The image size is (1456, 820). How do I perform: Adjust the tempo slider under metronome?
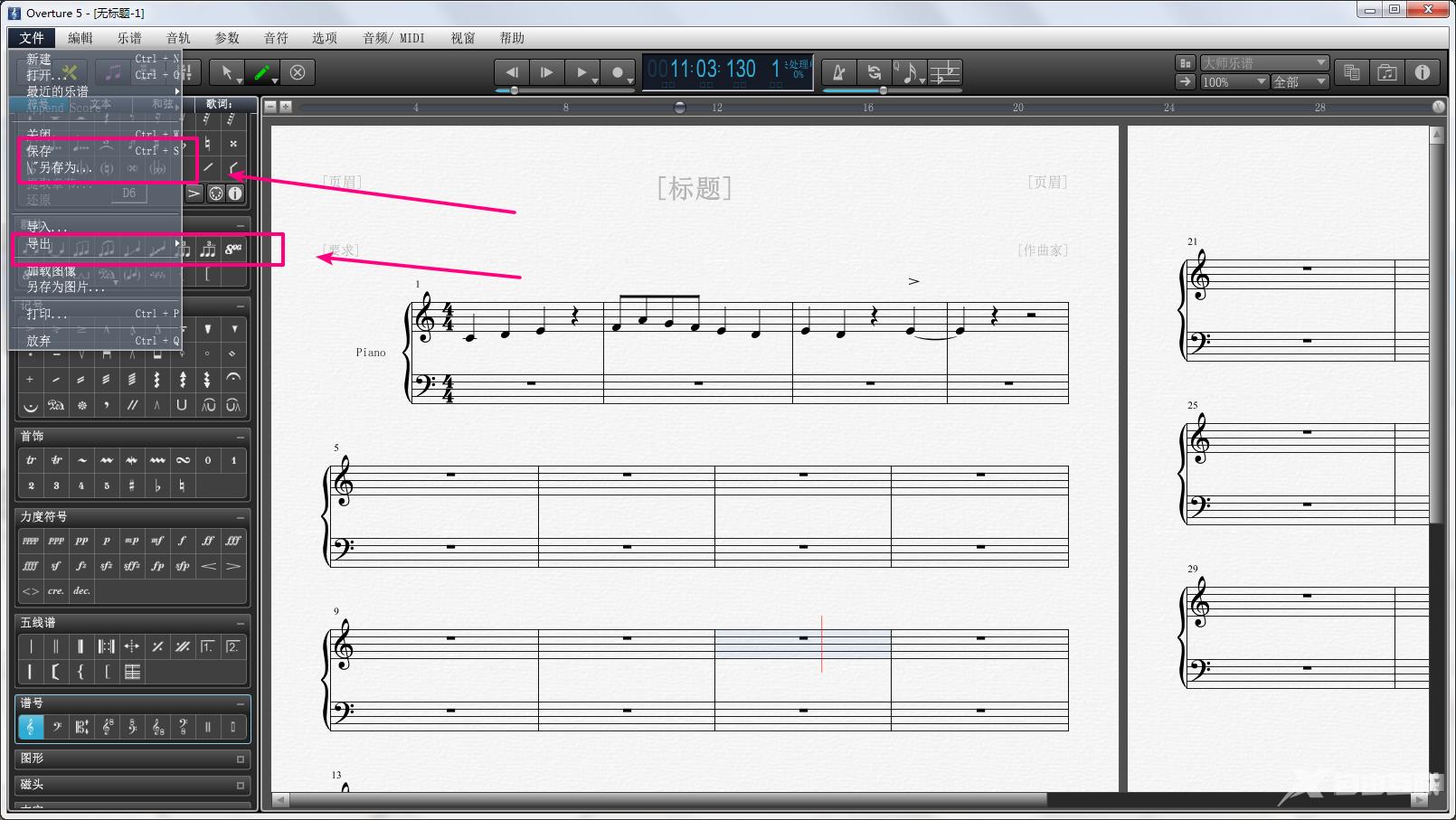(884, 90)
